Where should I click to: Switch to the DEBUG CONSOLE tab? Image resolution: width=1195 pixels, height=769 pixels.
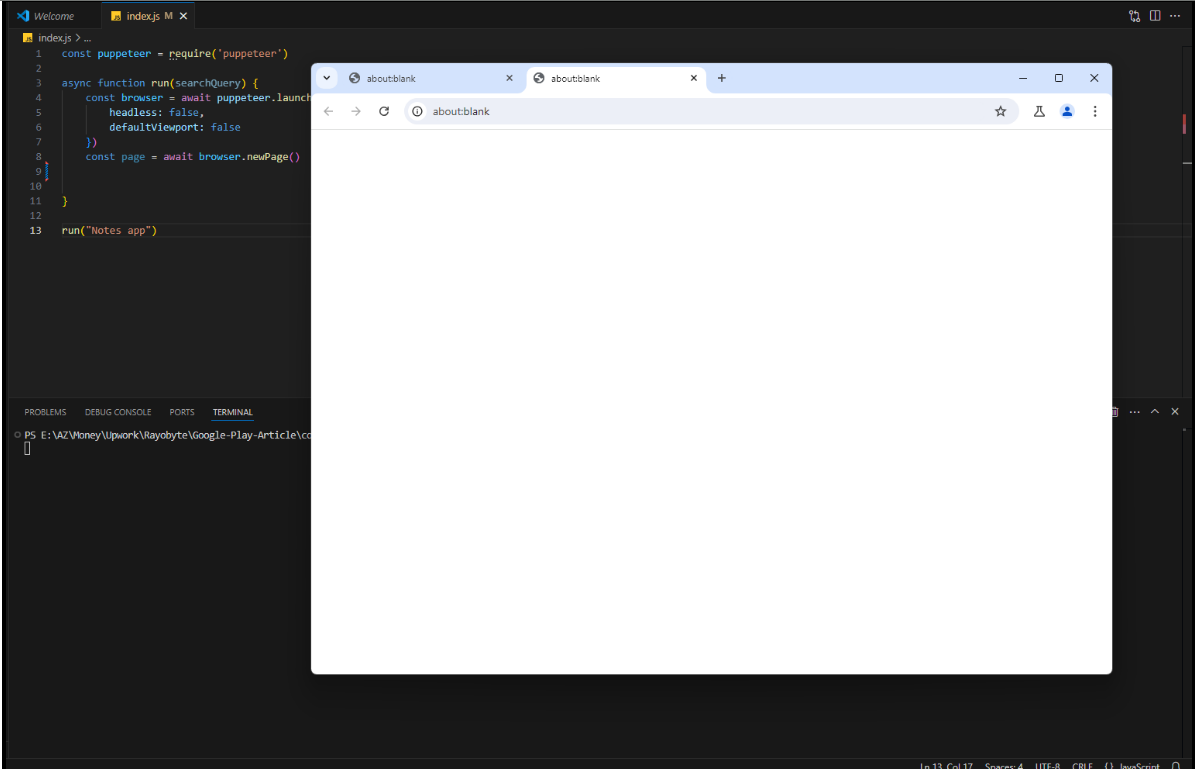pyautogui.click(x=118, y=412)
